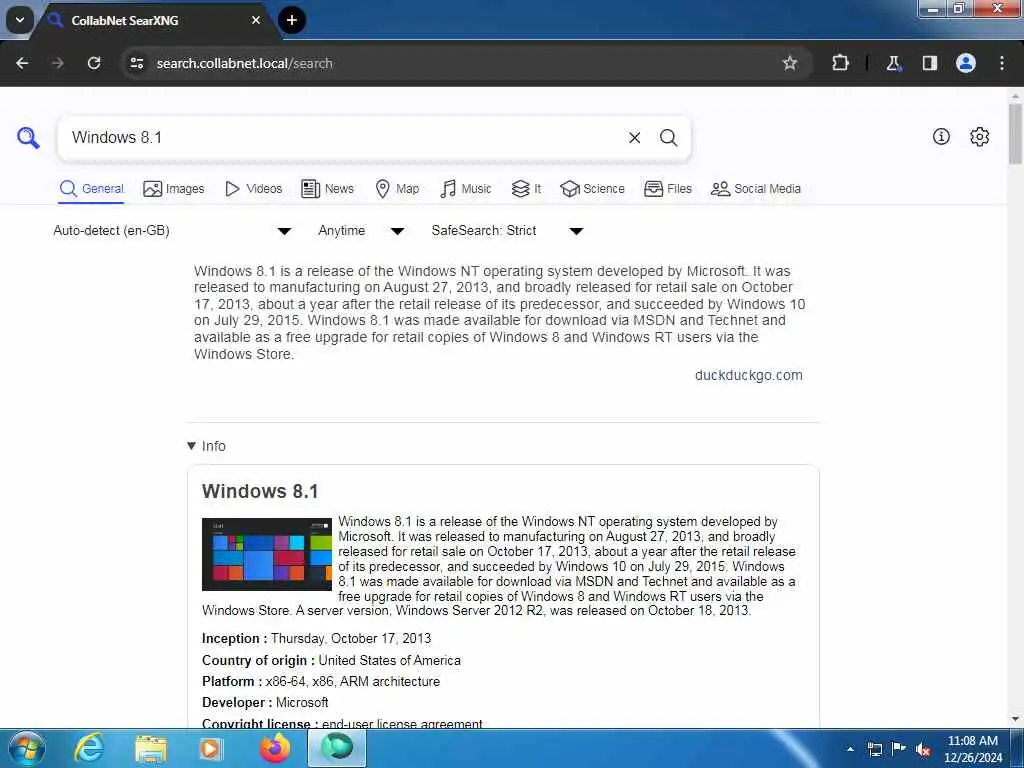Collapse the Info section
This screenshot has width=1024, height=768.
click(206, 446)
